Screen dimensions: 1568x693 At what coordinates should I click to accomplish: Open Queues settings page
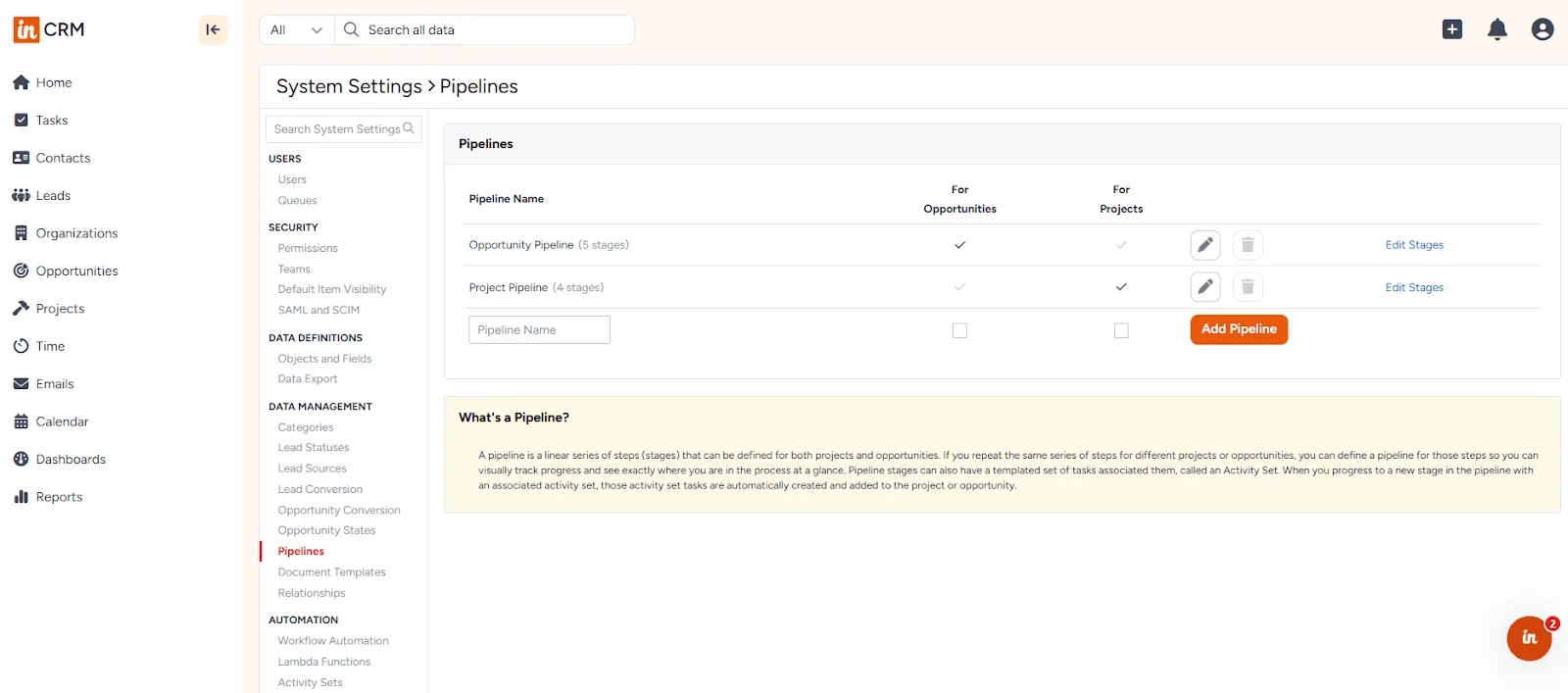(297, 200)
